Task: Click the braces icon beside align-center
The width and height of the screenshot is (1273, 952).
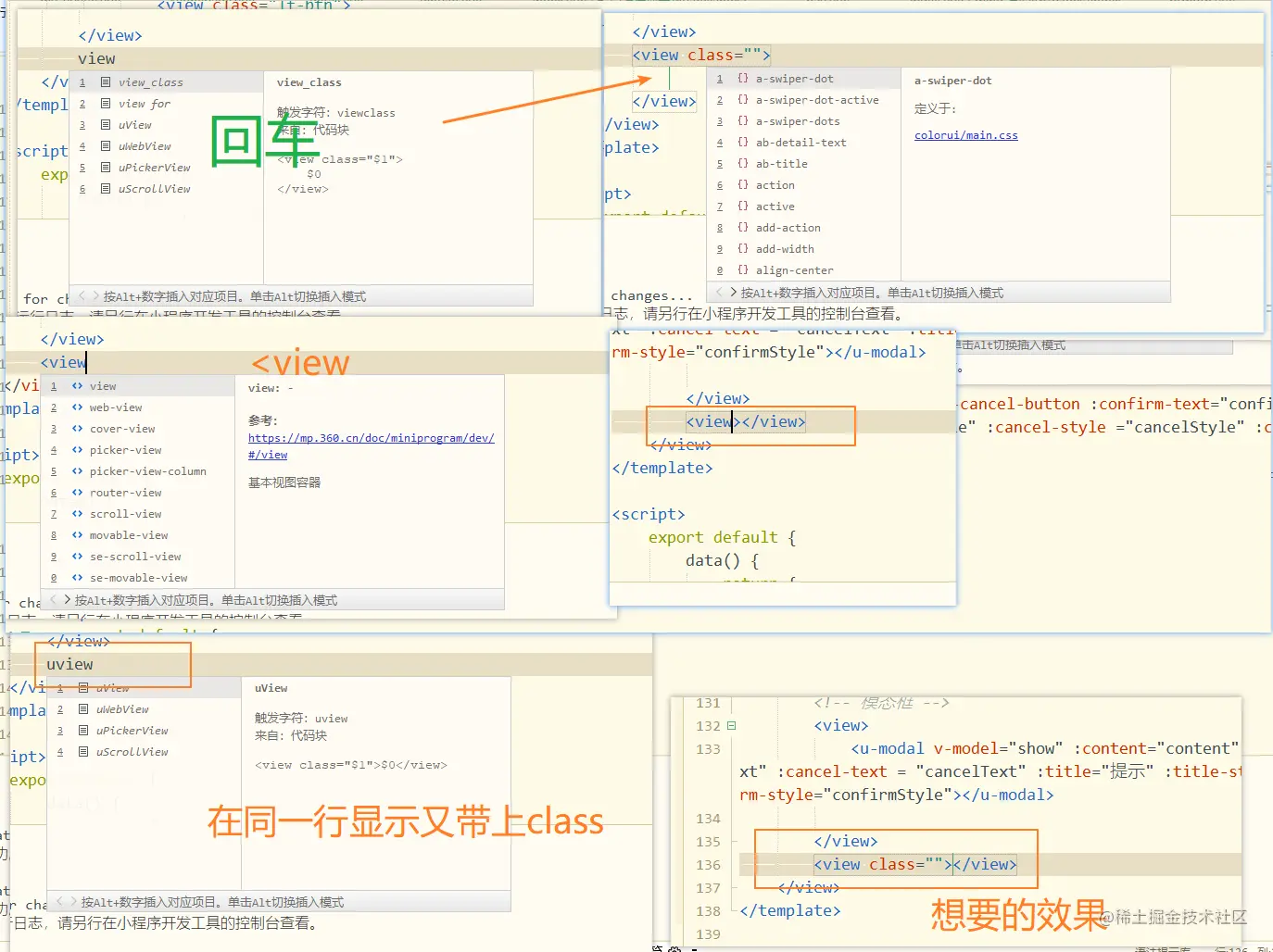Action: point(743,270)
